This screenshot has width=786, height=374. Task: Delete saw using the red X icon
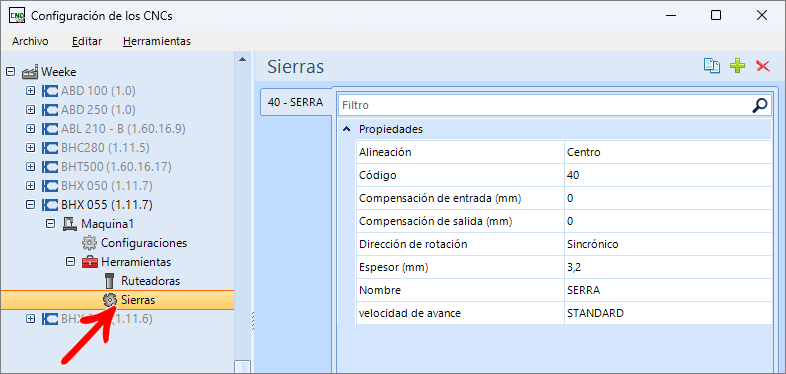(x=762, y=66)
